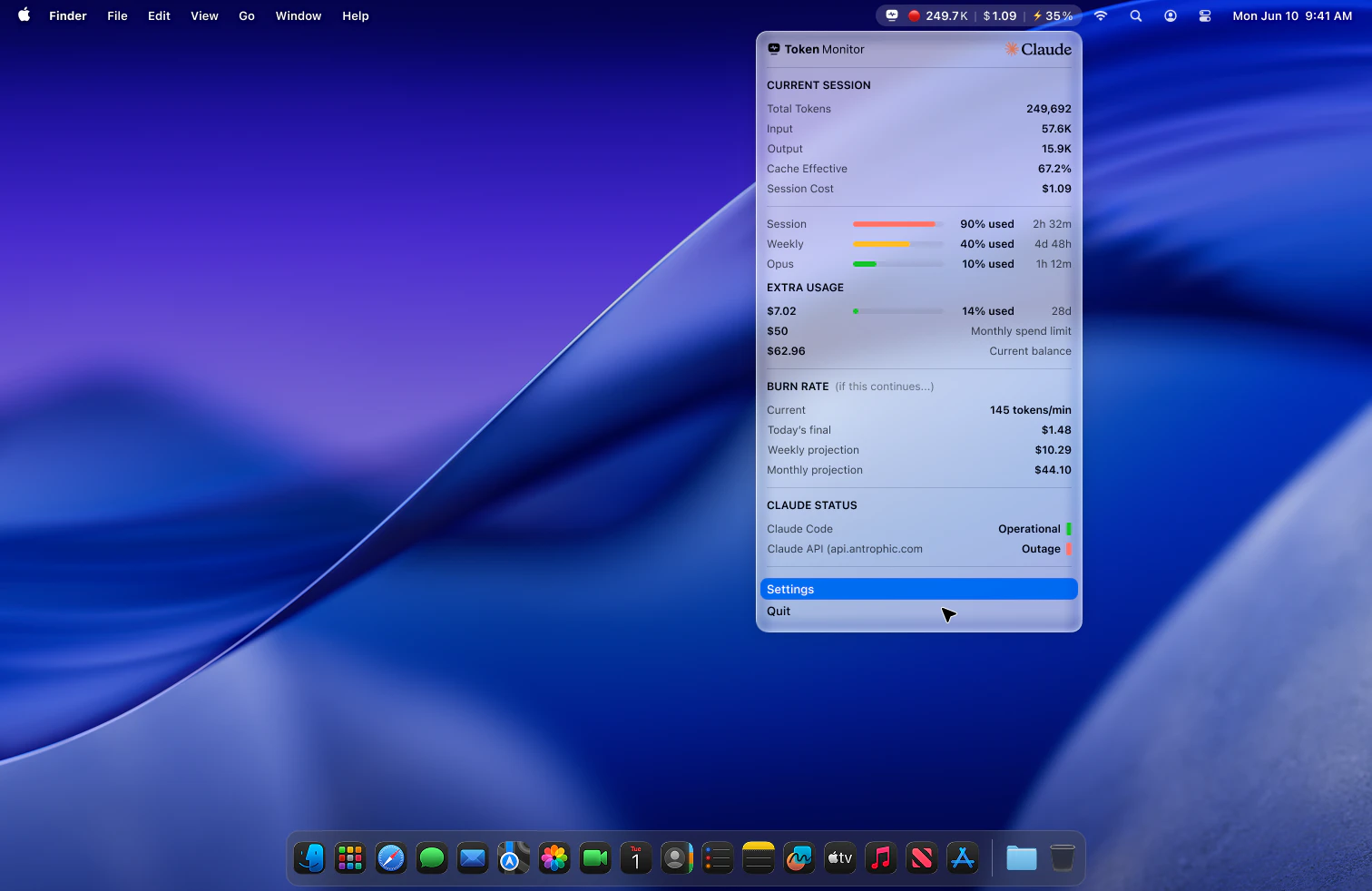Select Settings in Token Monitor menu
This screenshot has height=891, width=1372.
click(918, 589)
